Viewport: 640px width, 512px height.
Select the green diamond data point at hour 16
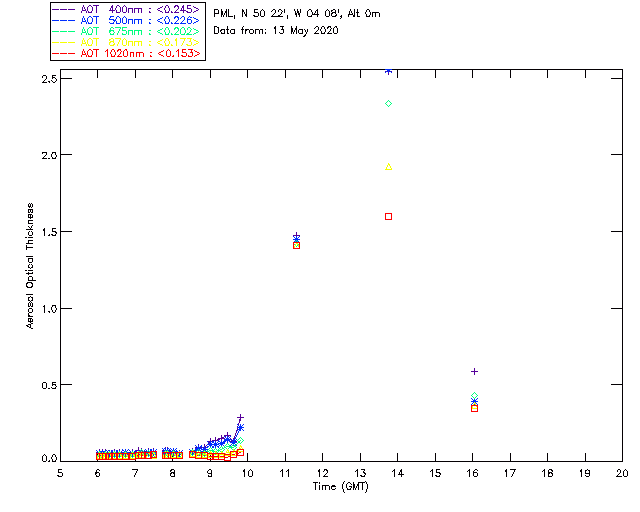click(x=474, y=396)
